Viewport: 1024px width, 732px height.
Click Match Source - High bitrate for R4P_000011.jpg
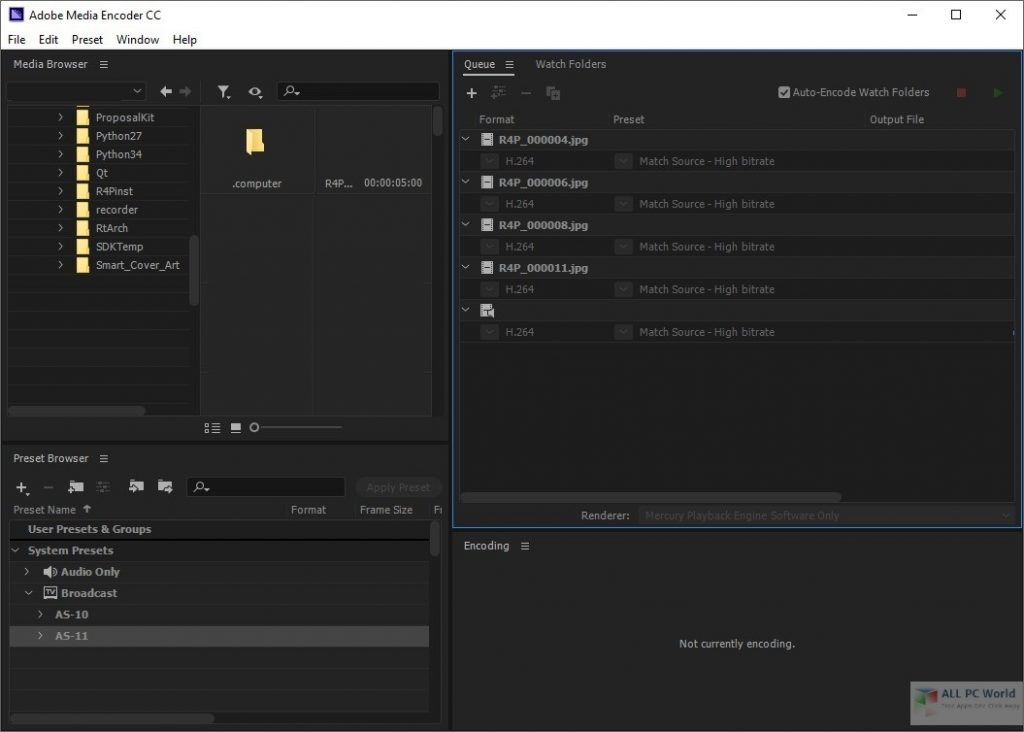coord(706,290)
